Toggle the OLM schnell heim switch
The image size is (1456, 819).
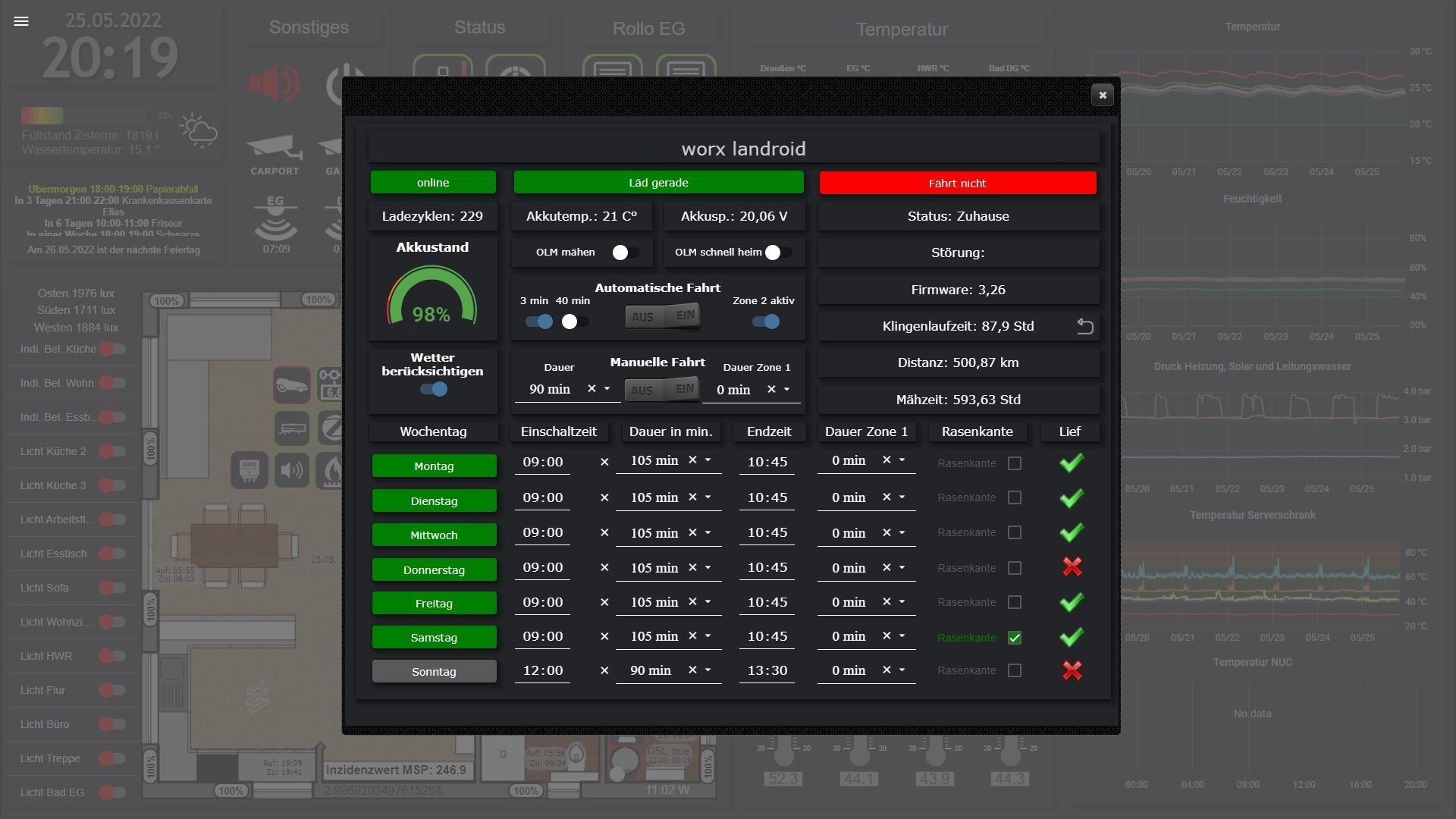pyautogui.click(x=778, y=253)
